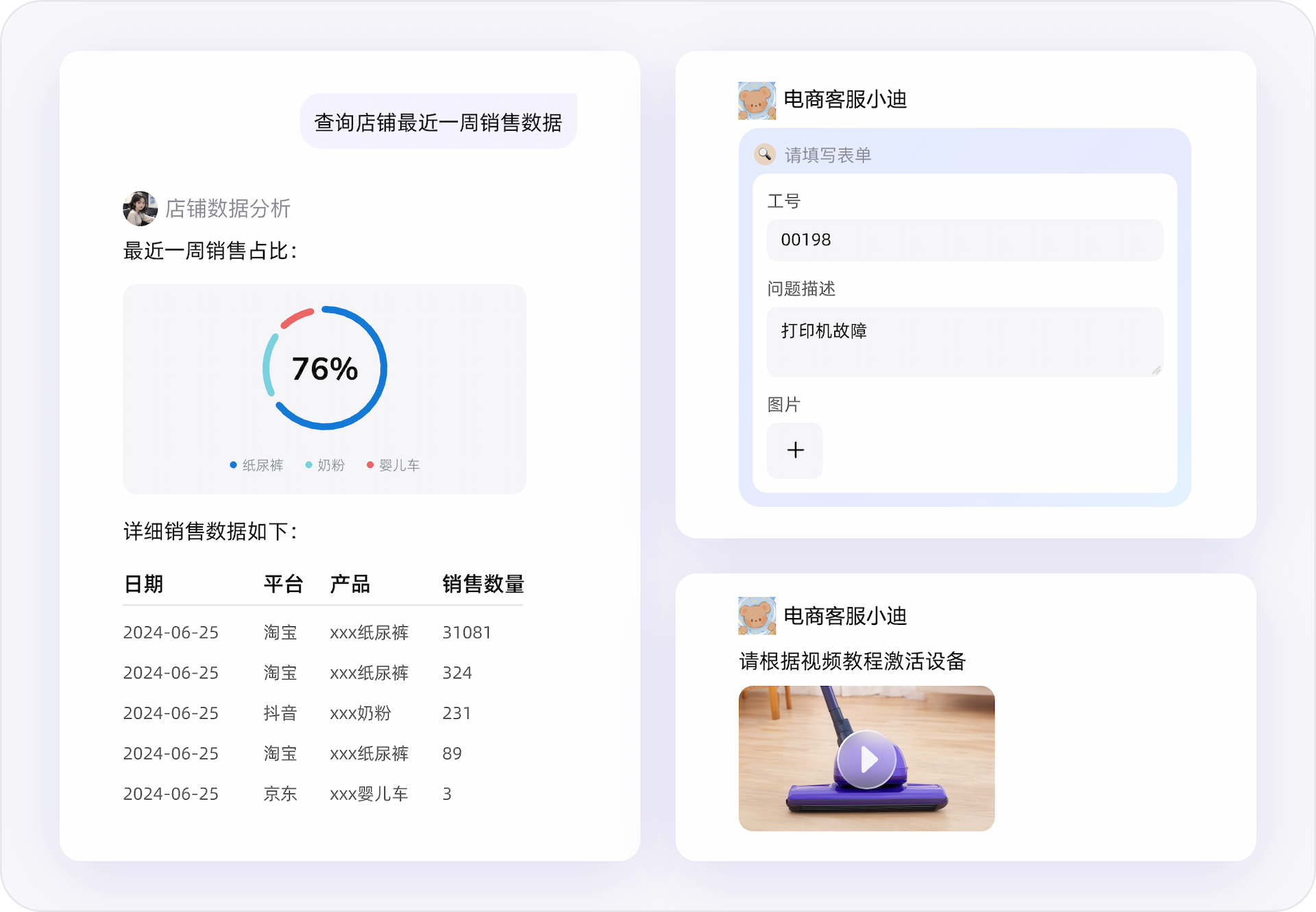The width and height of the screenshot is (1316, 912).
Task: Click the 详细销售数据如下 heading
Action: [x=210, y=531]
